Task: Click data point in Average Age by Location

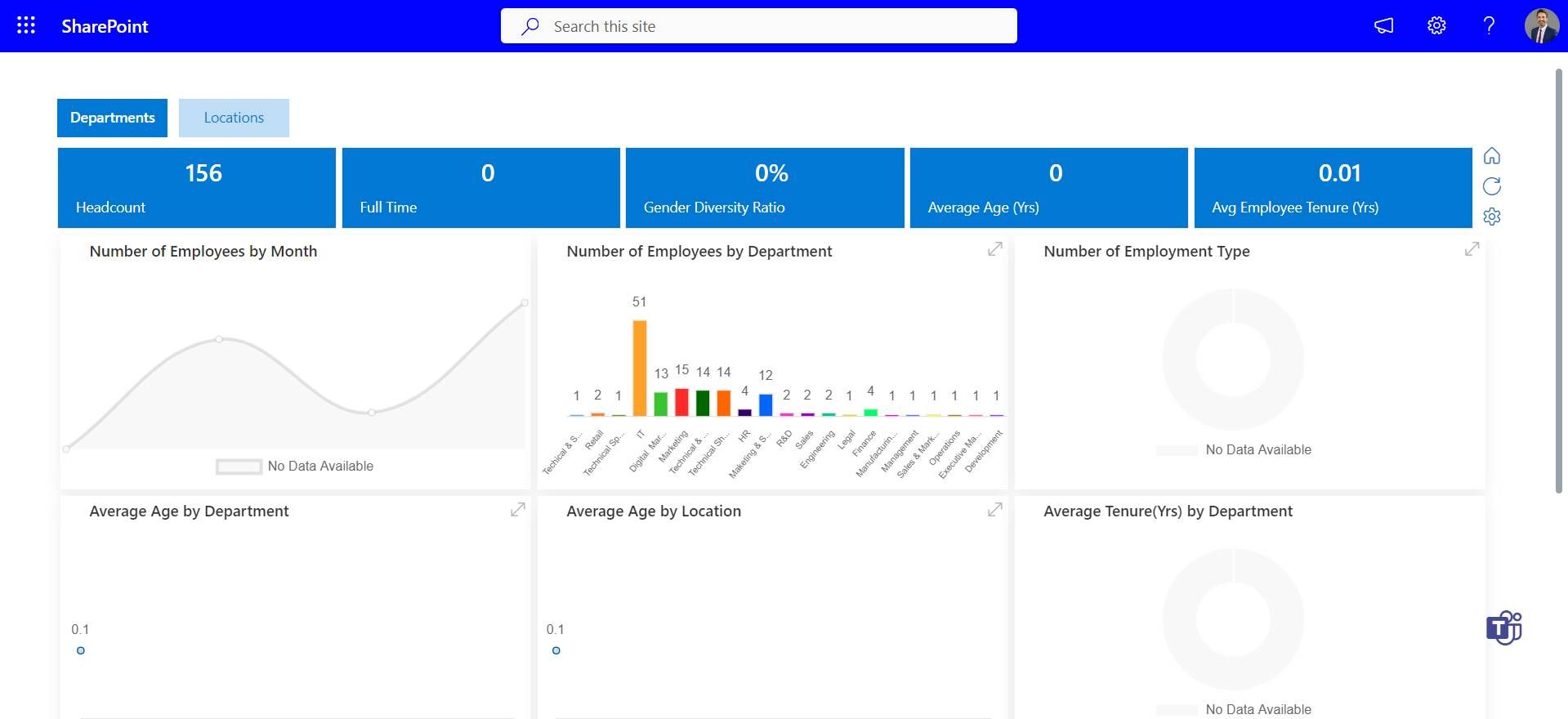Action: tap(556, 650)
